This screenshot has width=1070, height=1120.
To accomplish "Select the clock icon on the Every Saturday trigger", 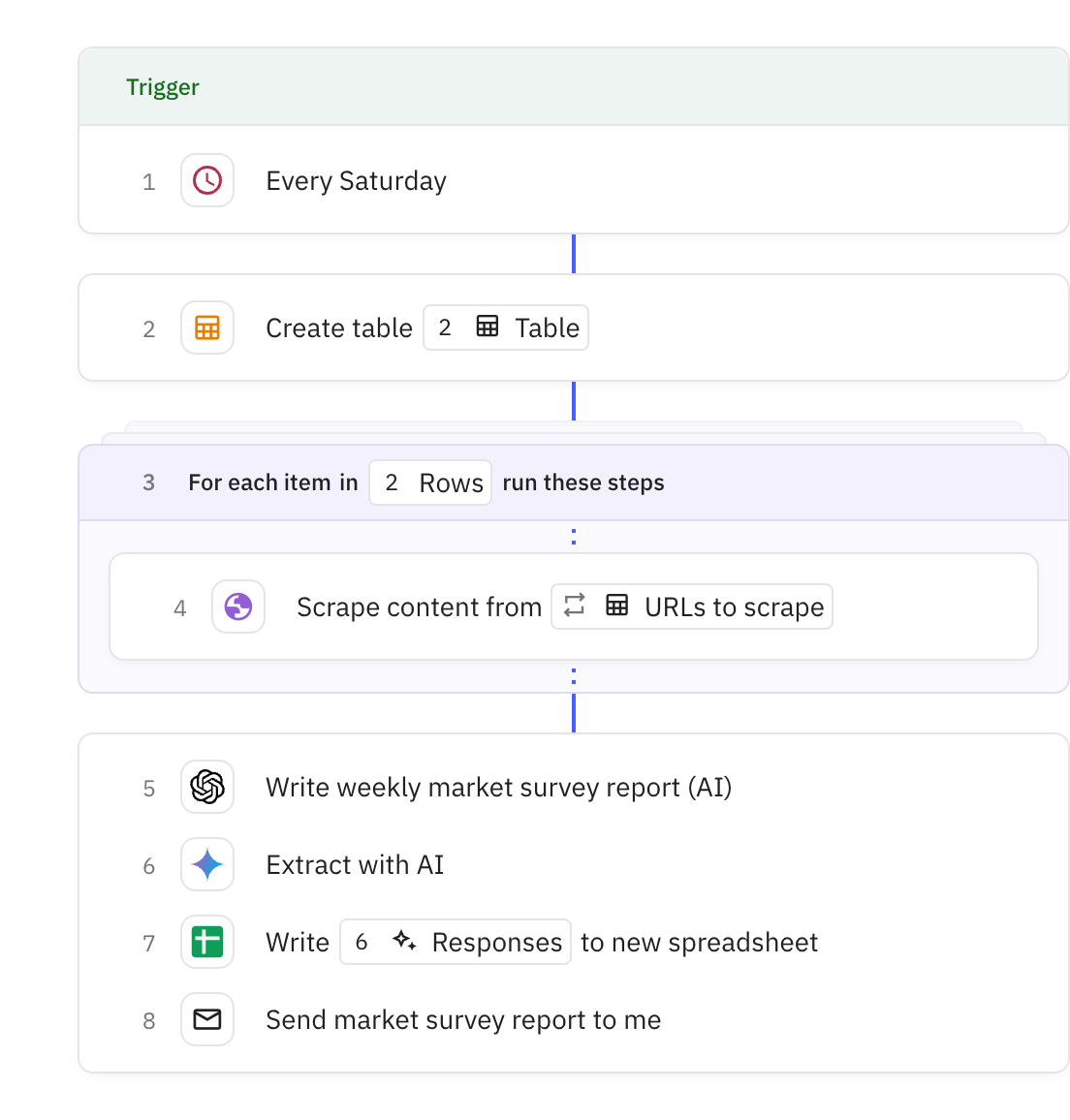I will [206, 180].
